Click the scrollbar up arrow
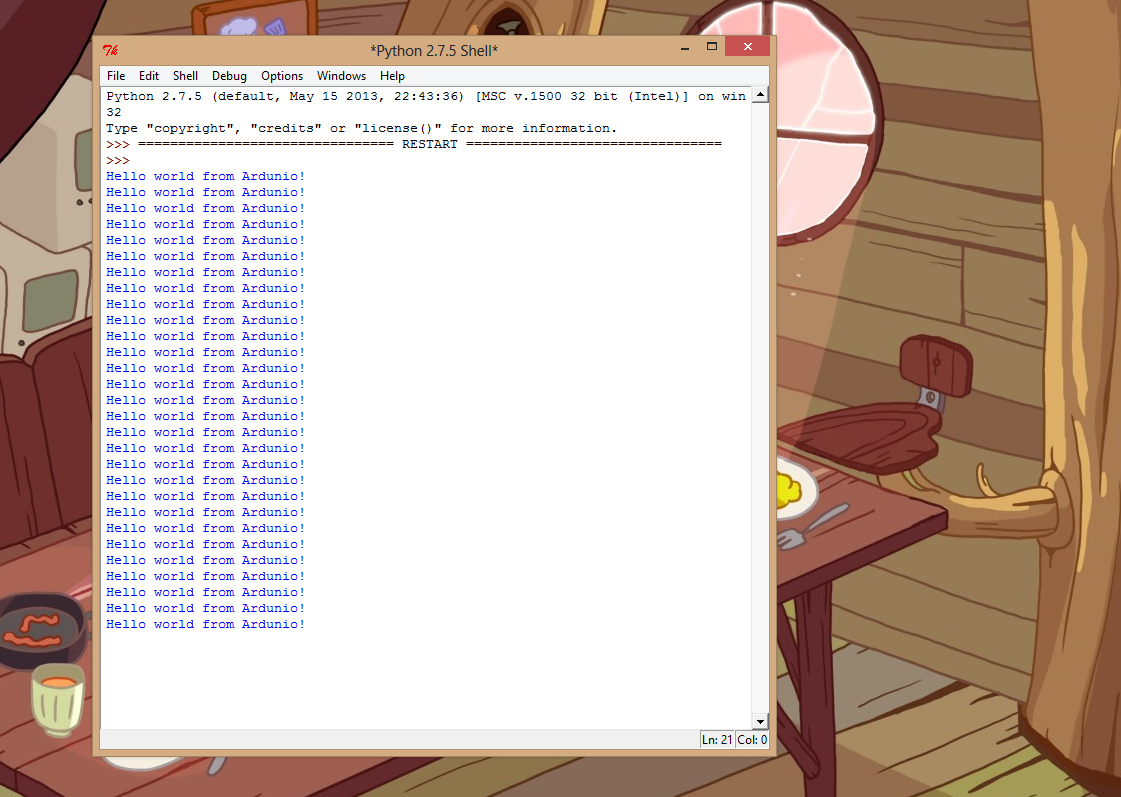The image size is (1121, 797). pos(761,94)
